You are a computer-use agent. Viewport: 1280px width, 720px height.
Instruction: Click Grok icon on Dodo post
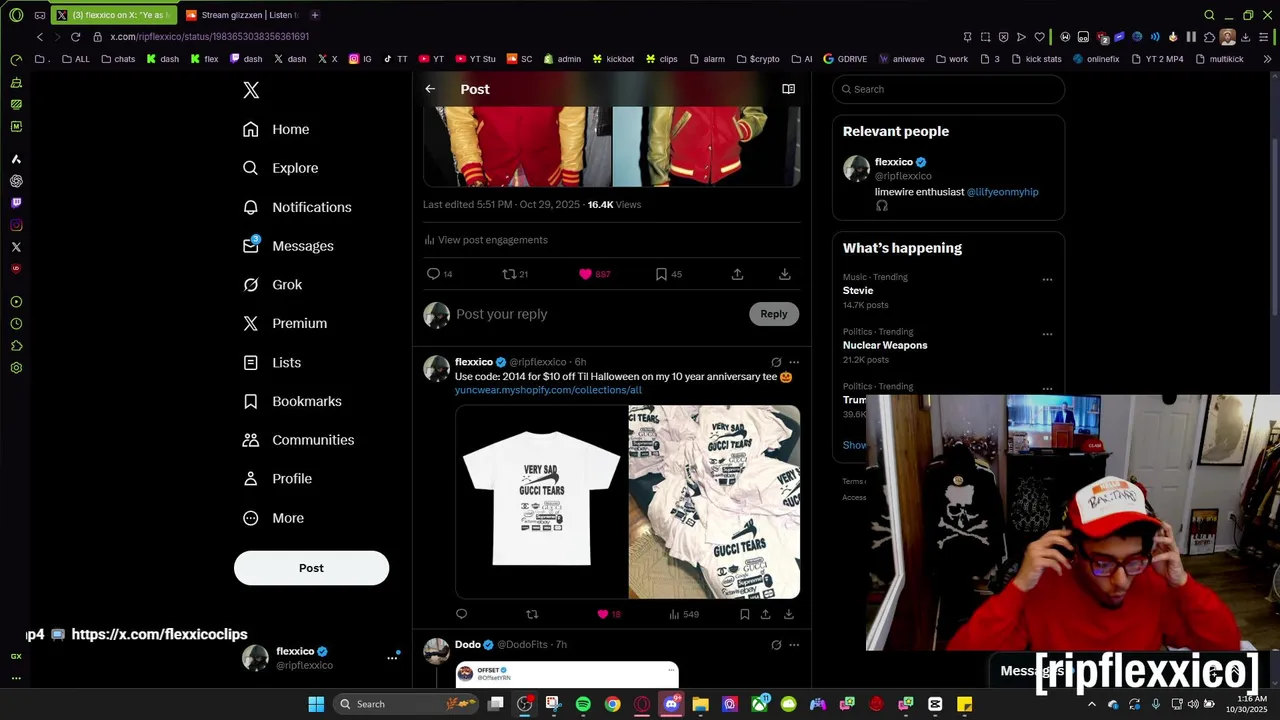(x=776, y=645)
